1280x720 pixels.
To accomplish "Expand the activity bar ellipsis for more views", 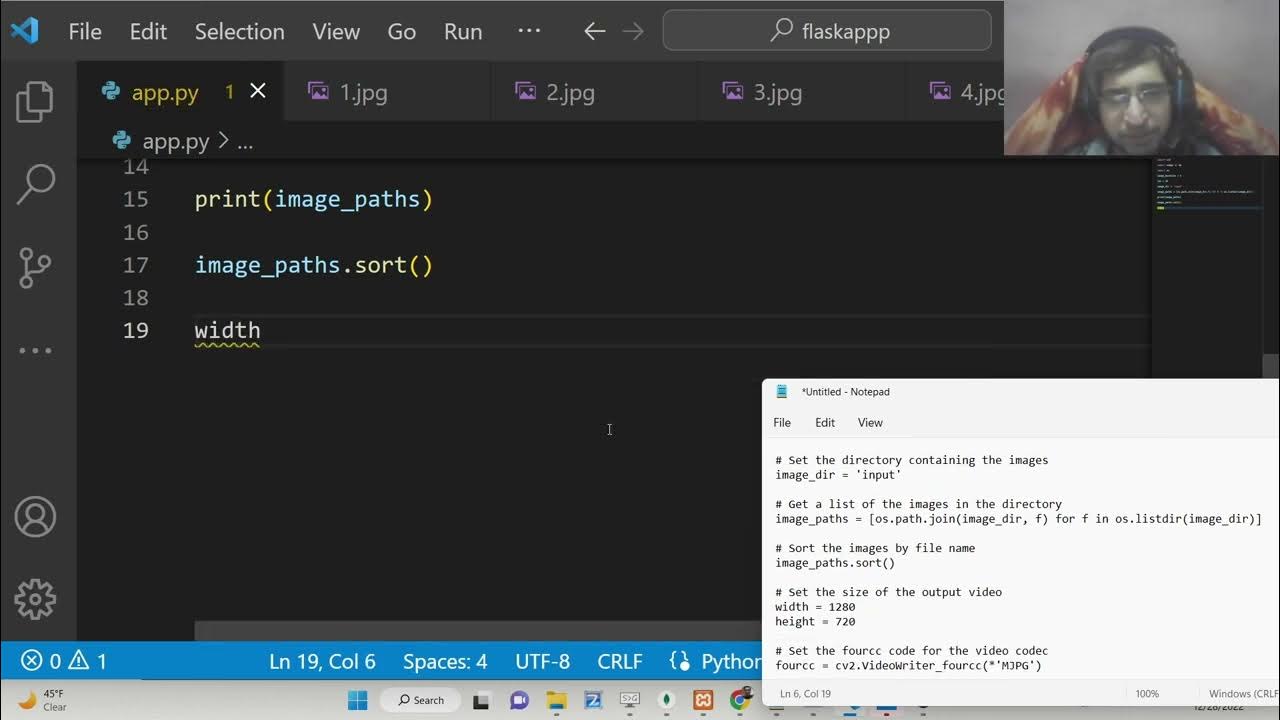I will 36,351.
